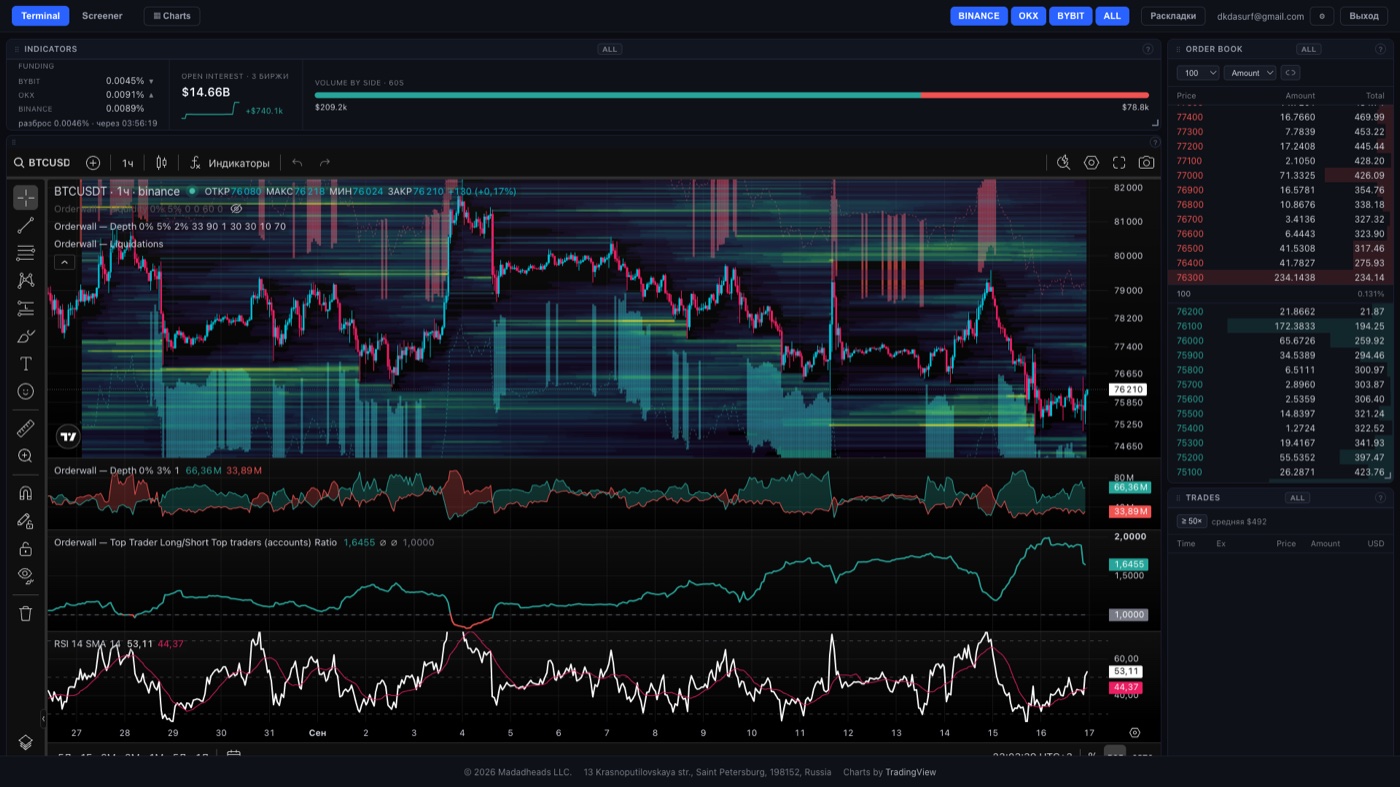This screenshot has height=787, width=1400.
Task: Select the text annotation tool
Action: click(26, 364)
